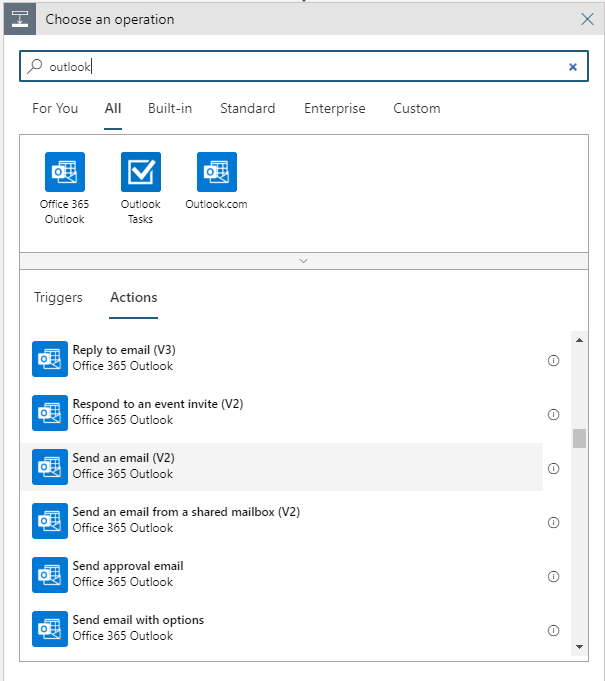Show info for Respond to an event invite
This screenshot has height=681, width=605.
pos(553,414)
